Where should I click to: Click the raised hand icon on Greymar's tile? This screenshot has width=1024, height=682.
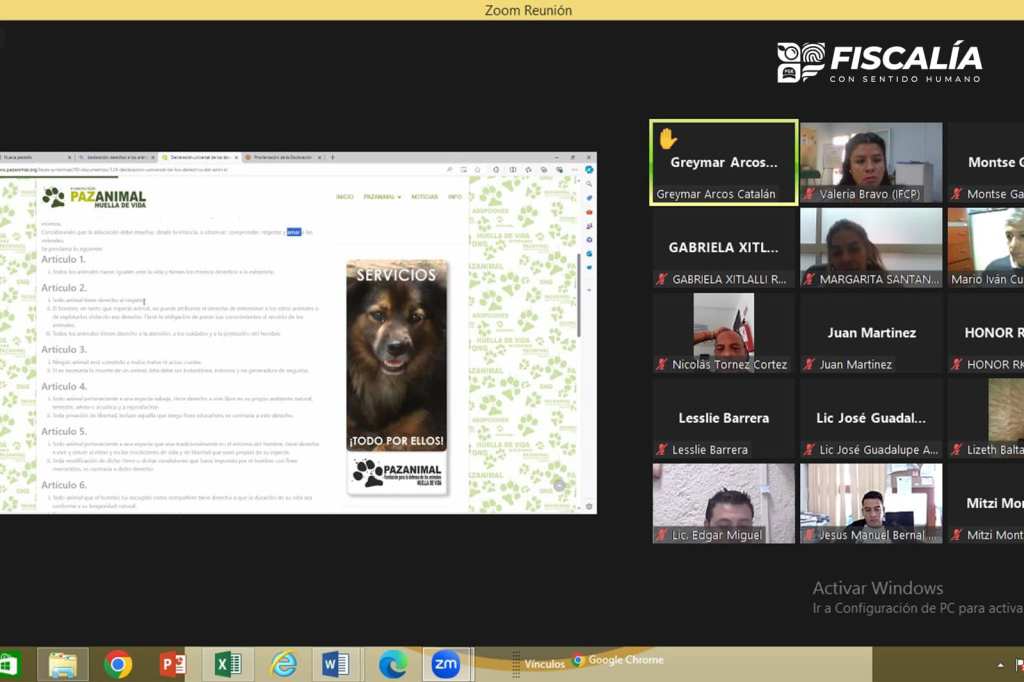(667, 138)
